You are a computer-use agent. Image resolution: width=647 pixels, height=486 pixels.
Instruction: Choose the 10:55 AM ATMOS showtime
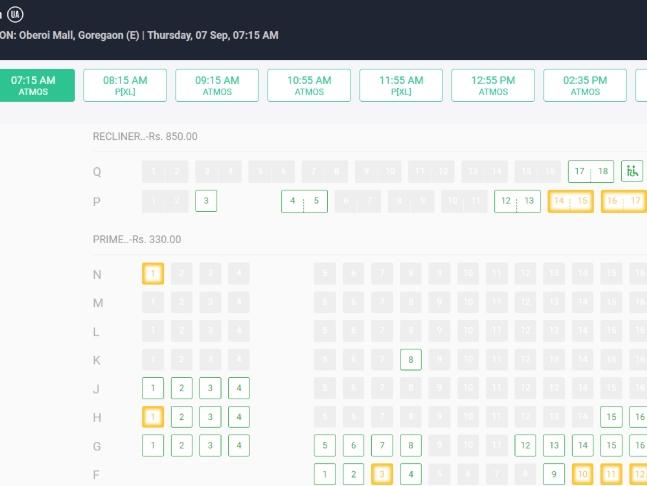pos(309,85)
